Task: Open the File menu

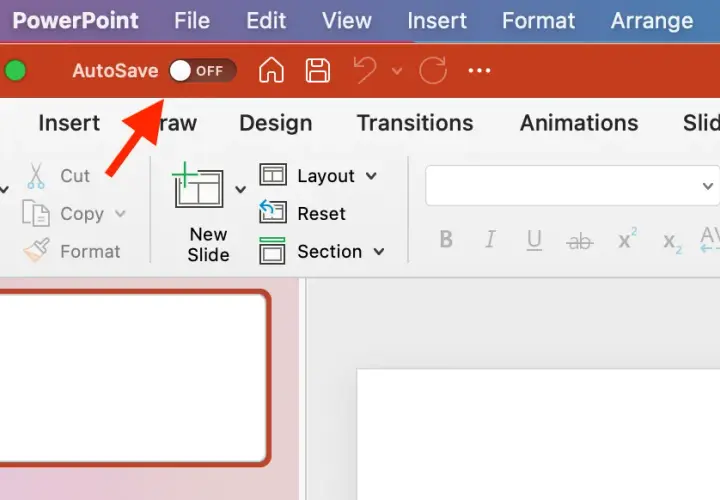Action: pos(192,21)
